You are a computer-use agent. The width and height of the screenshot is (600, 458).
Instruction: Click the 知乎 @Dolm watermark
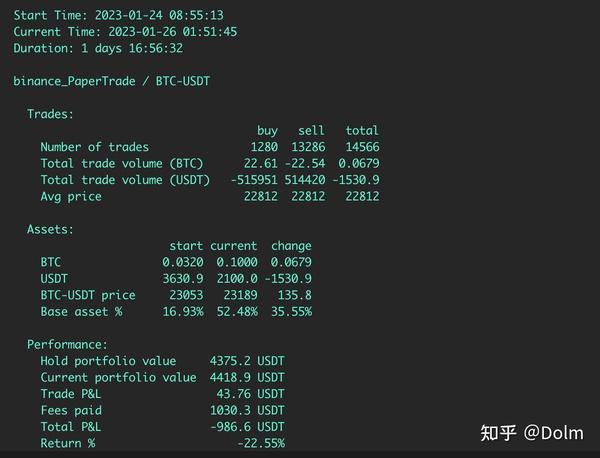pyautogui.click(x=532, y=433)
